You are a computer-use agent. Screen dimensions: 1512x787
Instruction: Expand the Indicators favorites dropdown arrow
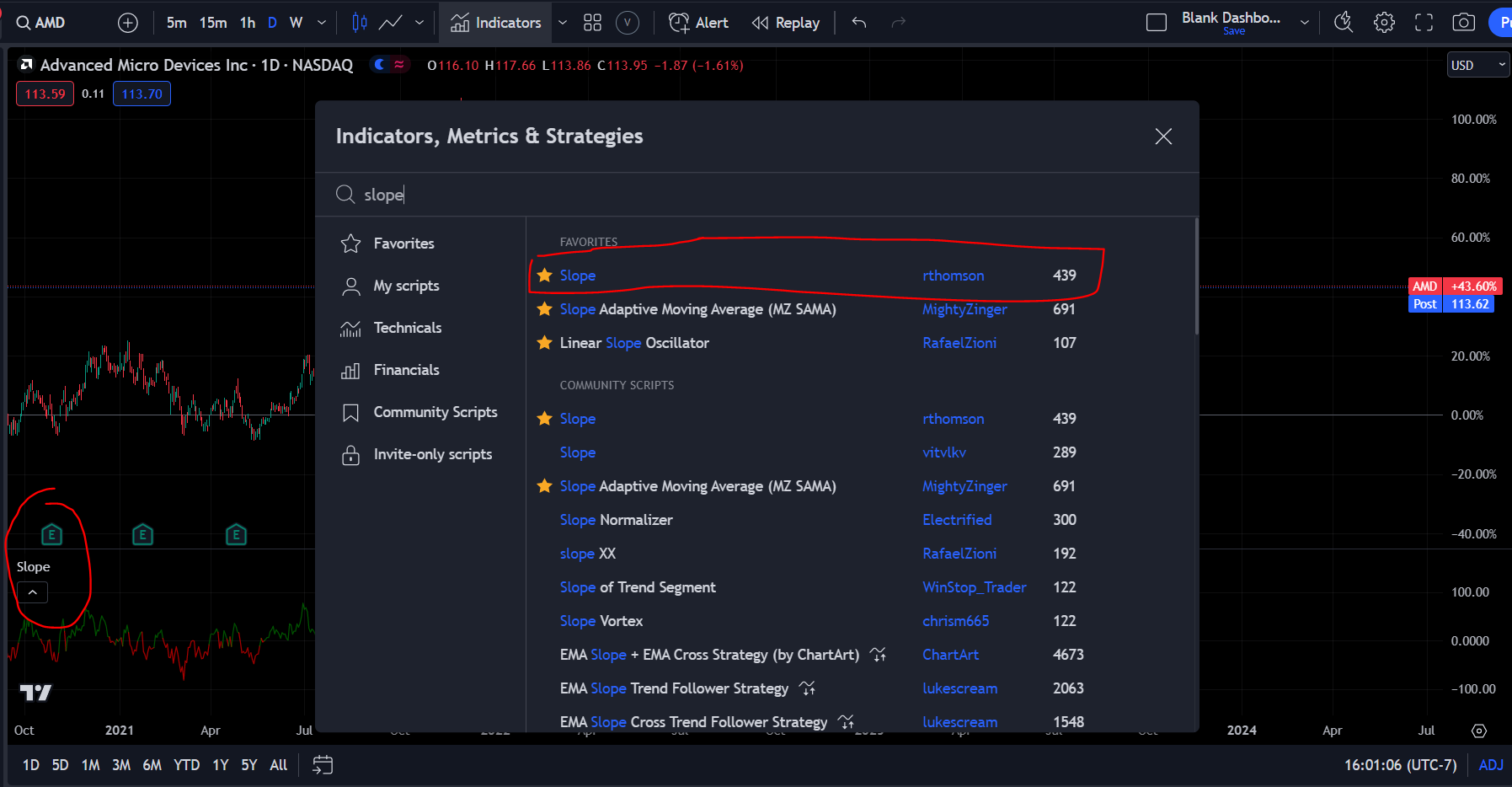click(563, 23)
